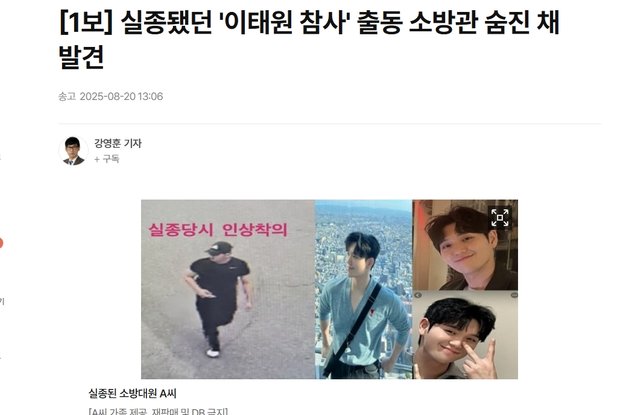Click the partial 기 text at the left edge
Viewport: 640px width, 415px height.
click(x=2, y=302)
